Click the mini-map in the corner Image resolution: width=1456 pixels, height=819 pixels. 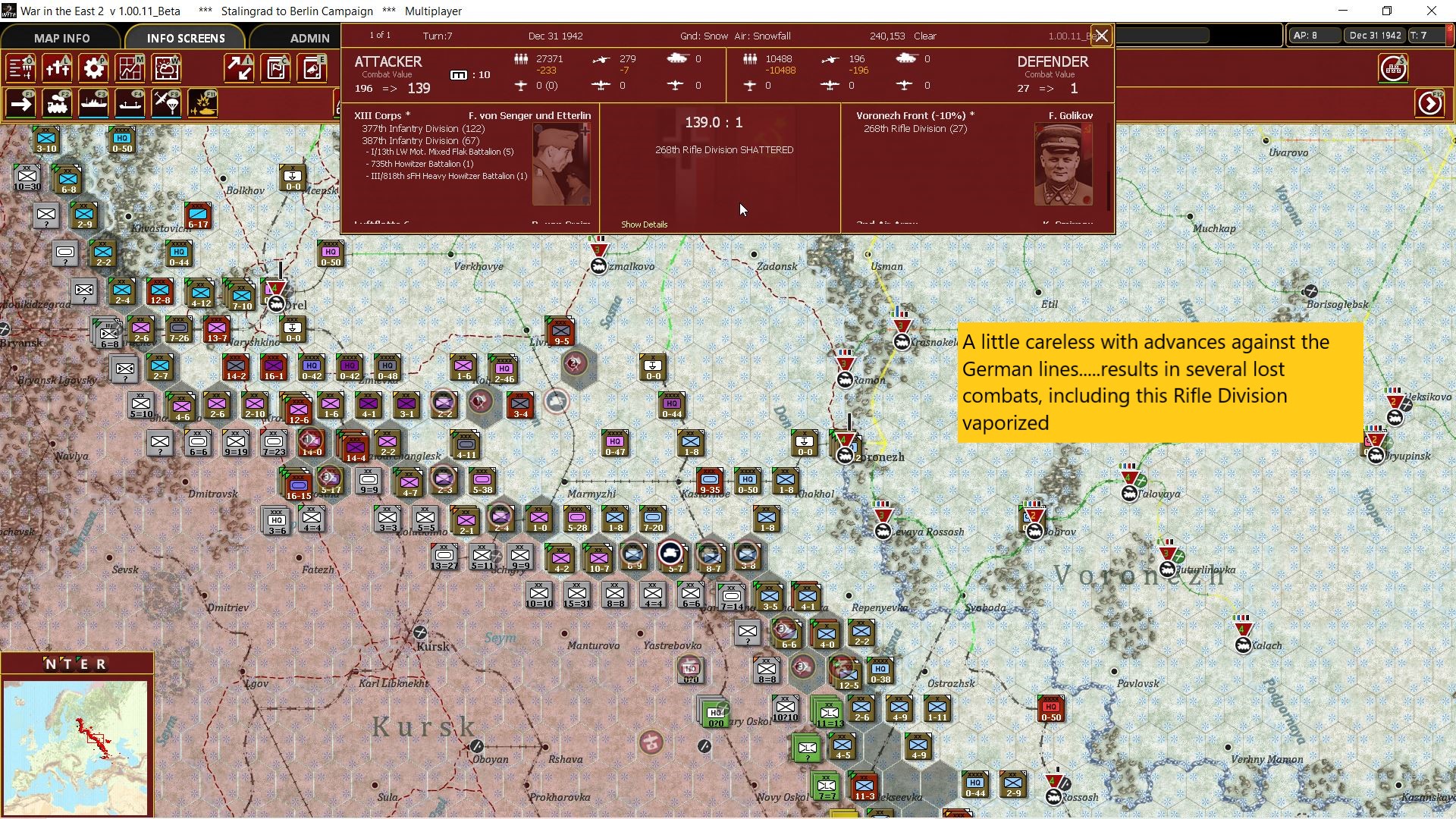pyautogui.click(x=76, y=747)
